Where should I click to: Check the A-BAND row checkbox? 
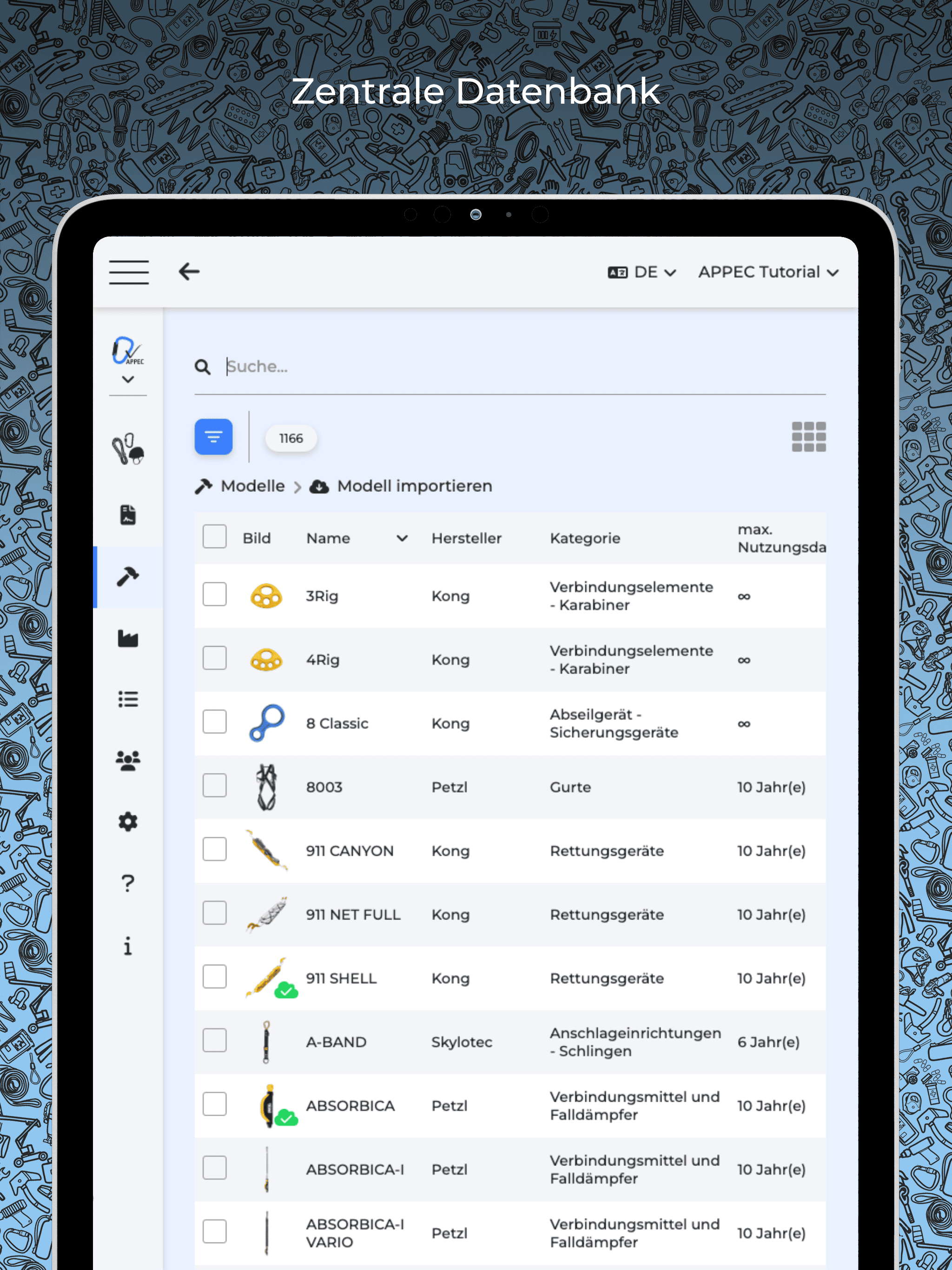[x=215, y=1040]
